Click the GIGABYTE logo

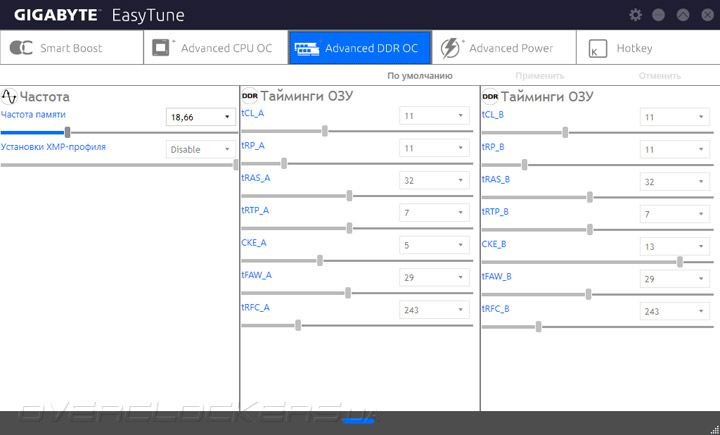[x=57, y=15]
